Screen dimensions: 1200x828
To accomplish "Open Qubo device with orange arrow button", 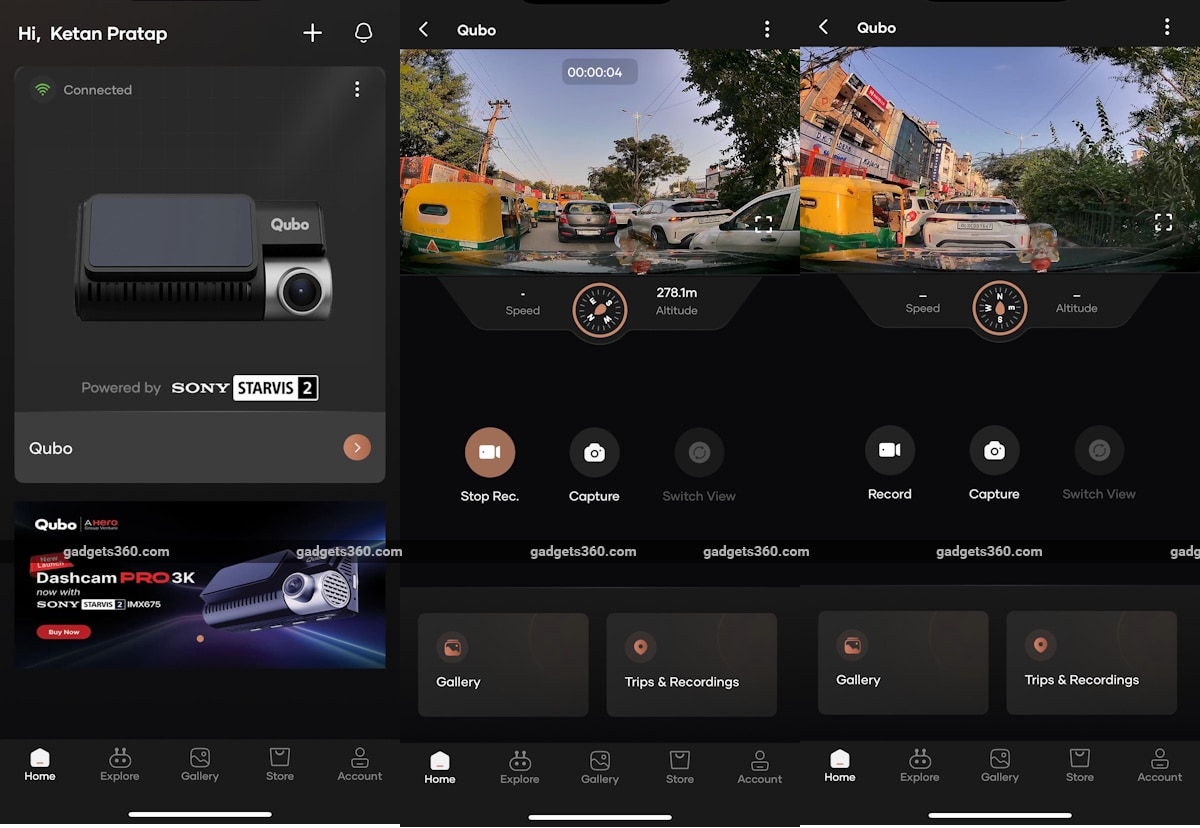I will [x=357, y=447].
